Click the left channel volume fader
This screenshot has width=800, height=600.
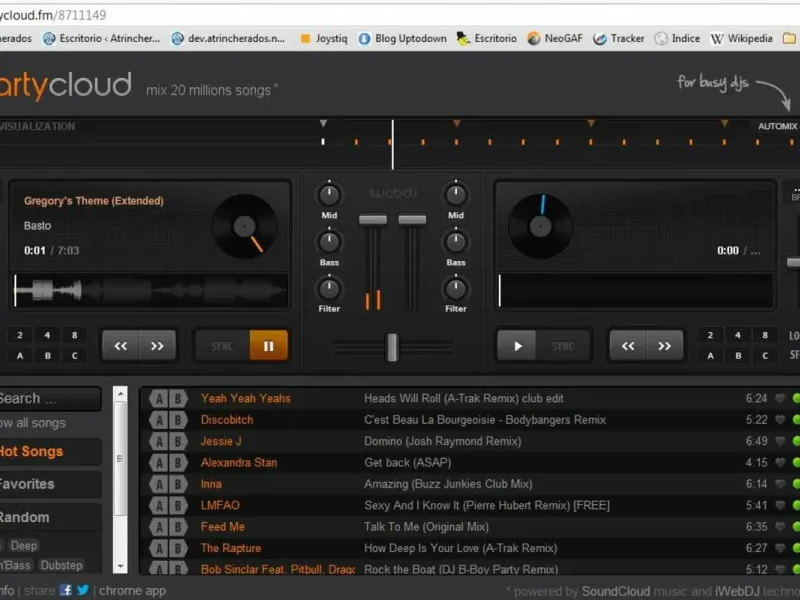coord(373,220)
